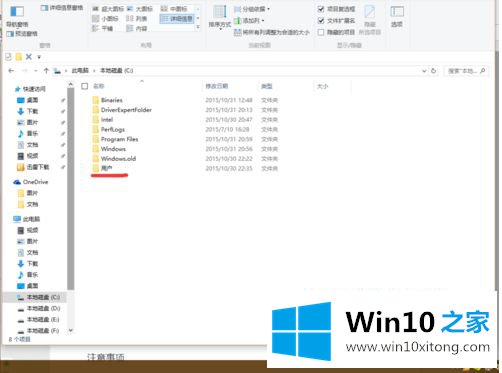Open the Add columns (添加列) dropdown

pyautogui.click(x=249, y=21)
